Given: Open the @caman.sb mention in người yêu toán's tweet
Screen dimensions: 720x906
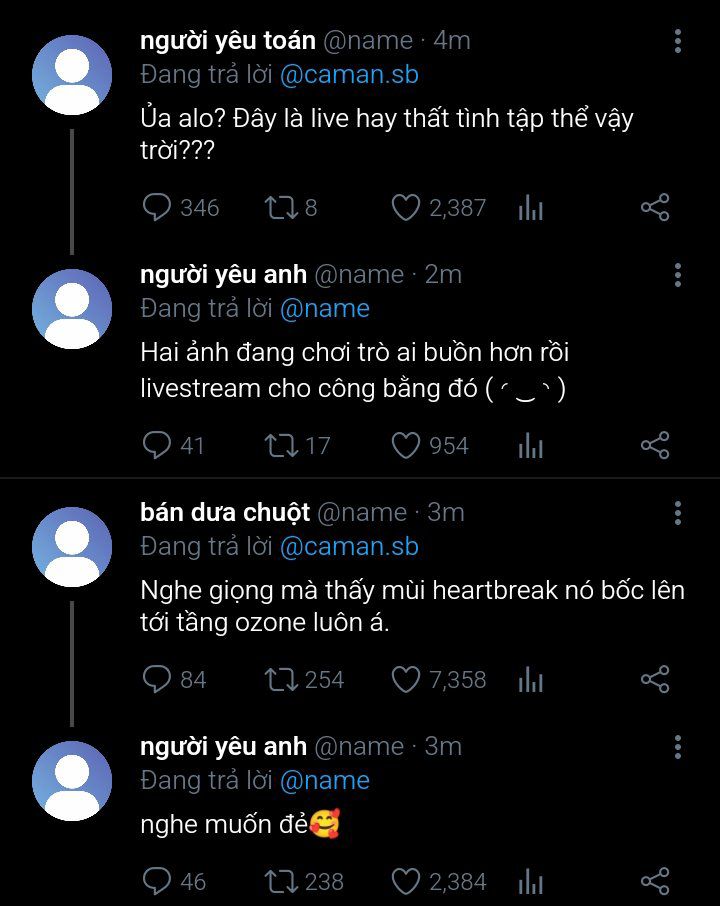Looking at the screenshot, I should [348, 74].
